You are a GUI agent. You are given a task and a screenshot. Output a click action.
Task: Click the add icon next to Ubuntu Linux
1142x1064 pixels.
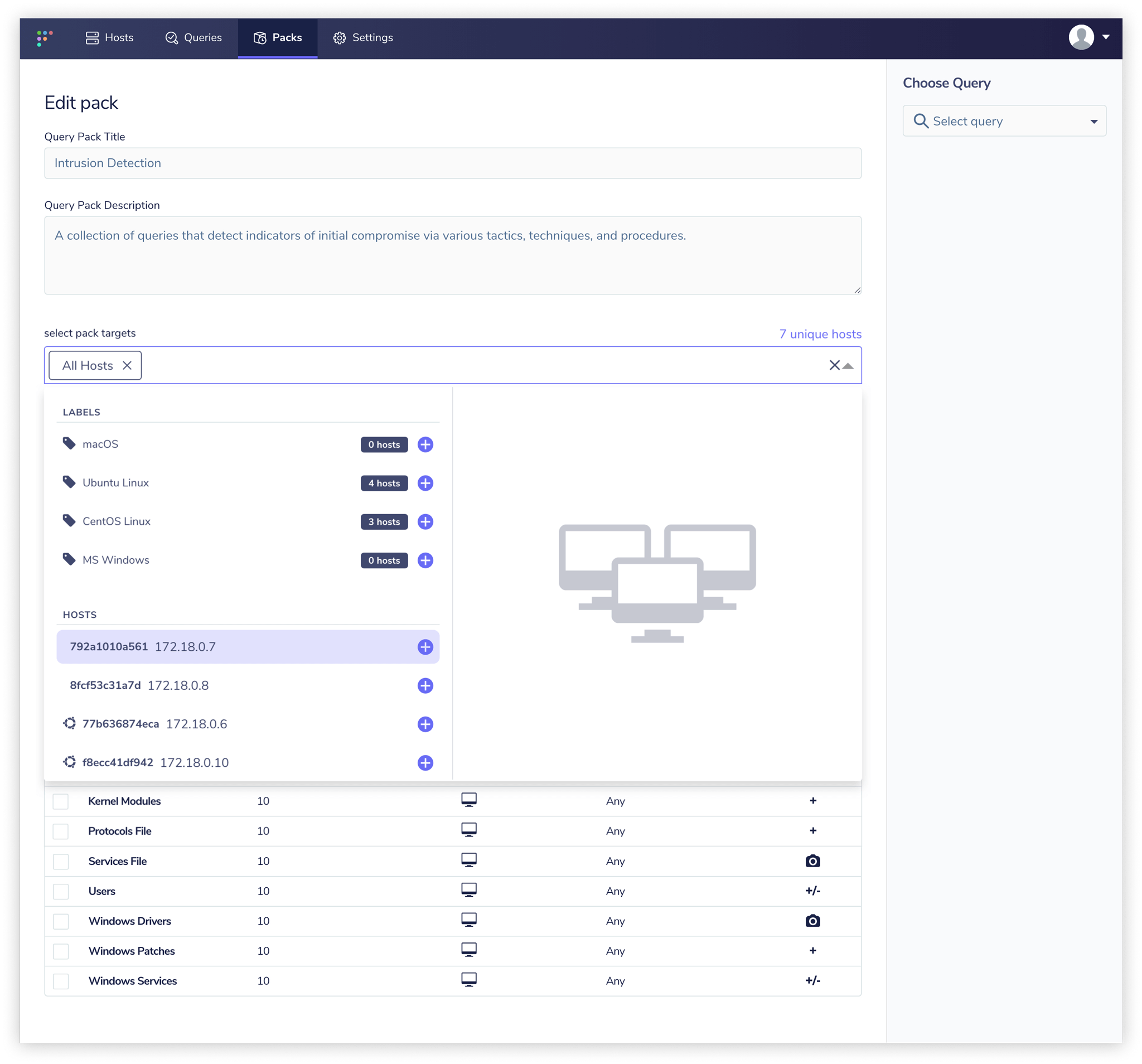coord(425,483)
